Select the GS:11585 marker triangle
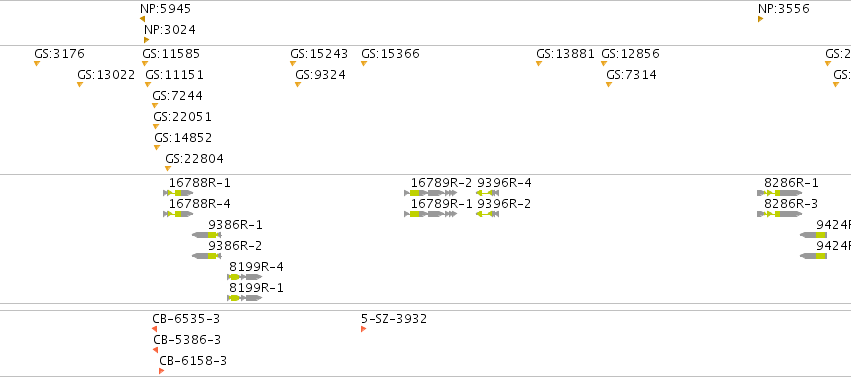The image size is (851, 377). click(x=145, y=63)
